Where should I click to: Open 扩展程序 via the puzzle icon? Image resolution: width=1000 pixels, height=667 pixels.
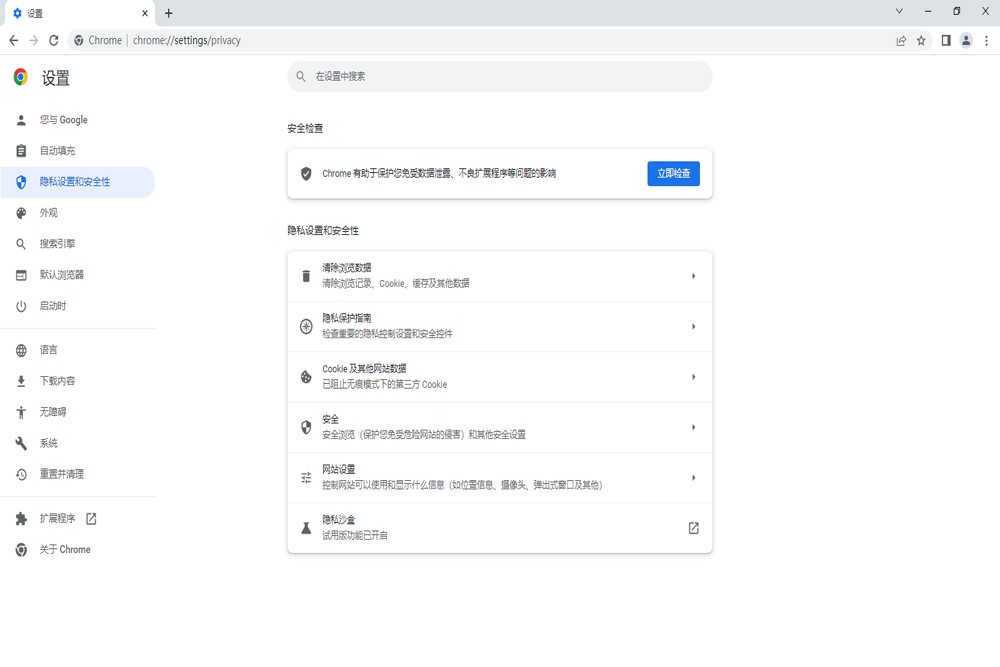[x=20, y=519]
